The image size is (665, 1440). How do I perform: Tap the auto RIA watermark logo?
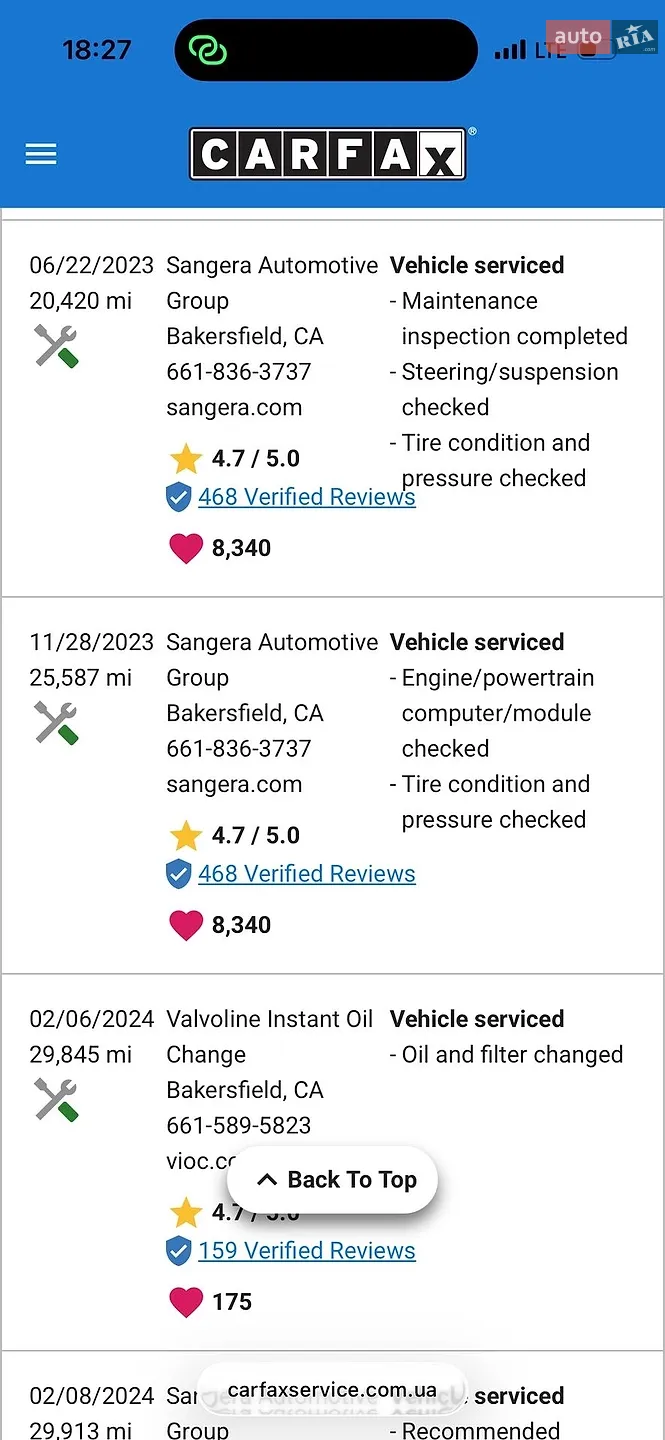(602, 37)
